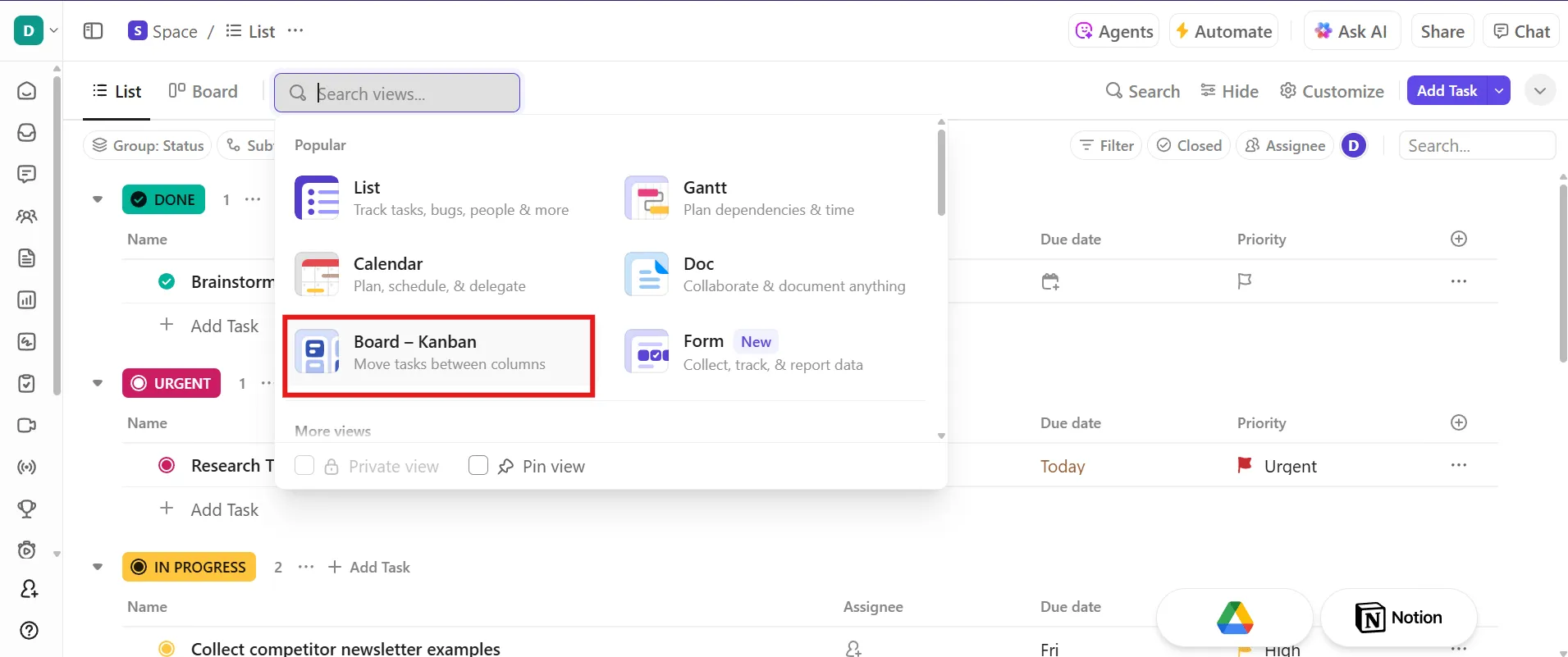Open Goals trophy icon in sidebar
This screenshot has height=657, width=1568.
pyautogui.click(x=27, y=509)
